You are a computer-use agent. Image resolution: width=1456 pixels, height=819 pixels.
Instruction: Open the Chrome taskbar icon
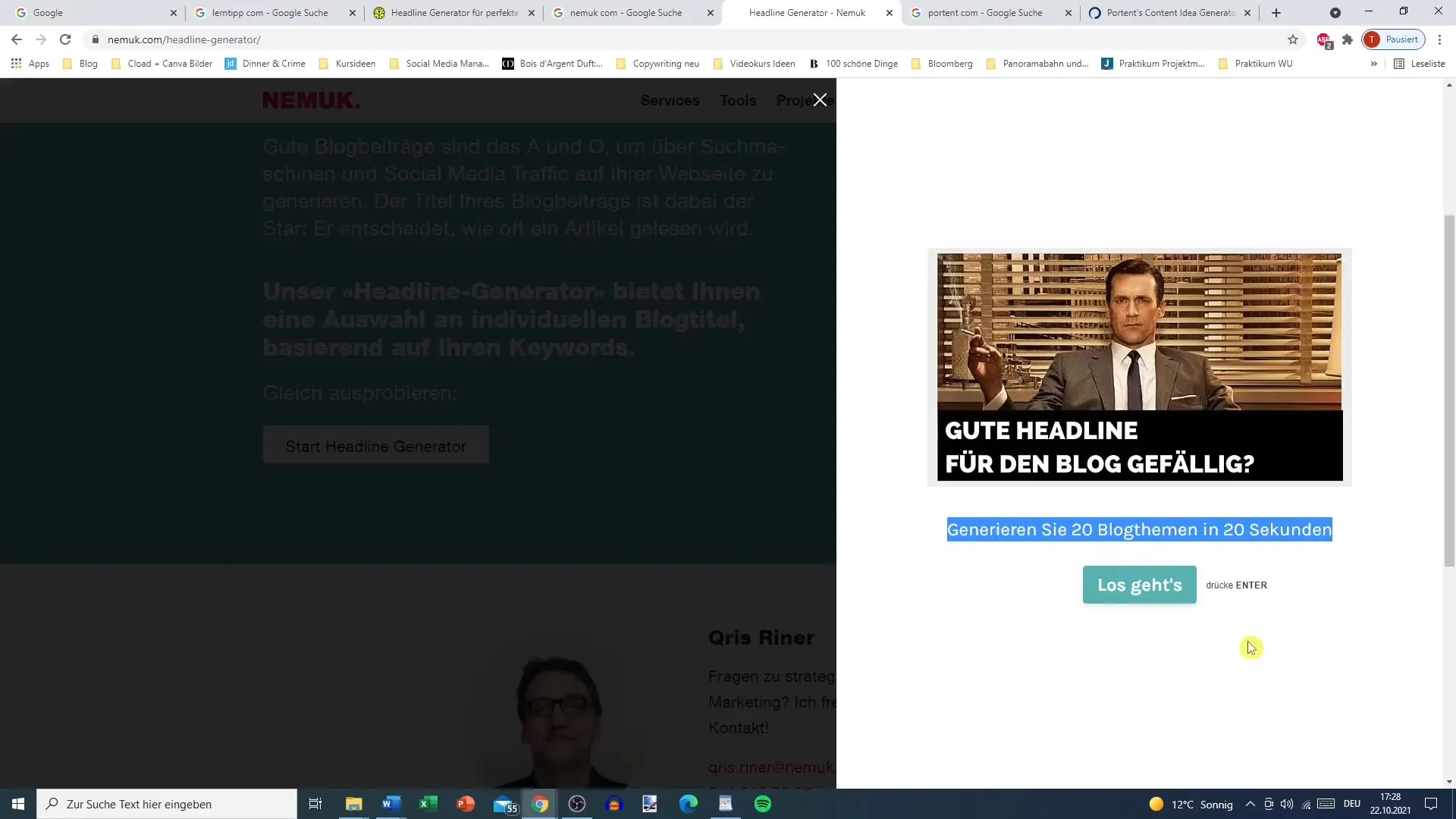click(540, 804)
